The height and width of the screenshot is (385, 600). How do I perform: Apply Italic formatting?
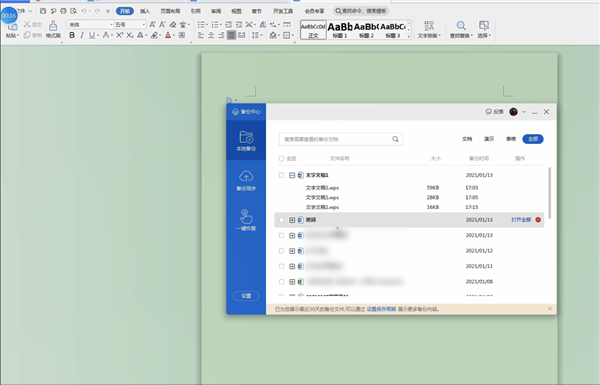(x=82, y=35)
